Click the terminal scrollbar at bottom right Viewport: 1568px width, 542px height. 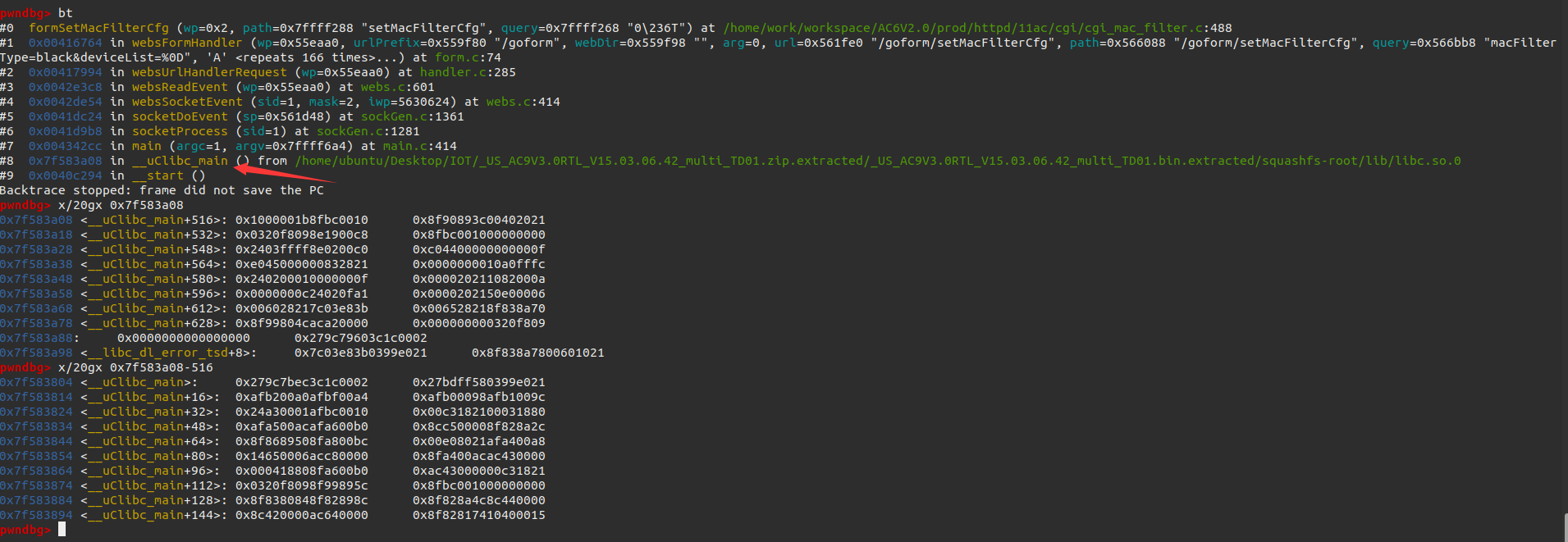1565,527
